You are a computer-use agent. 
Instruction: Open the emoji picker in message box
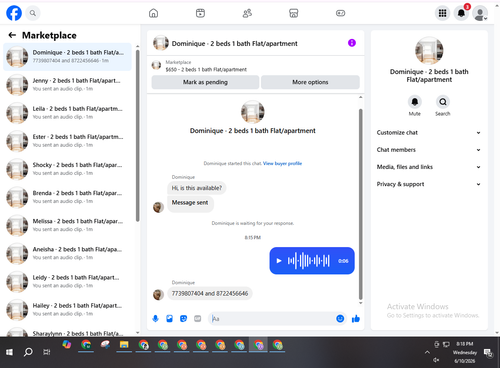340,319
